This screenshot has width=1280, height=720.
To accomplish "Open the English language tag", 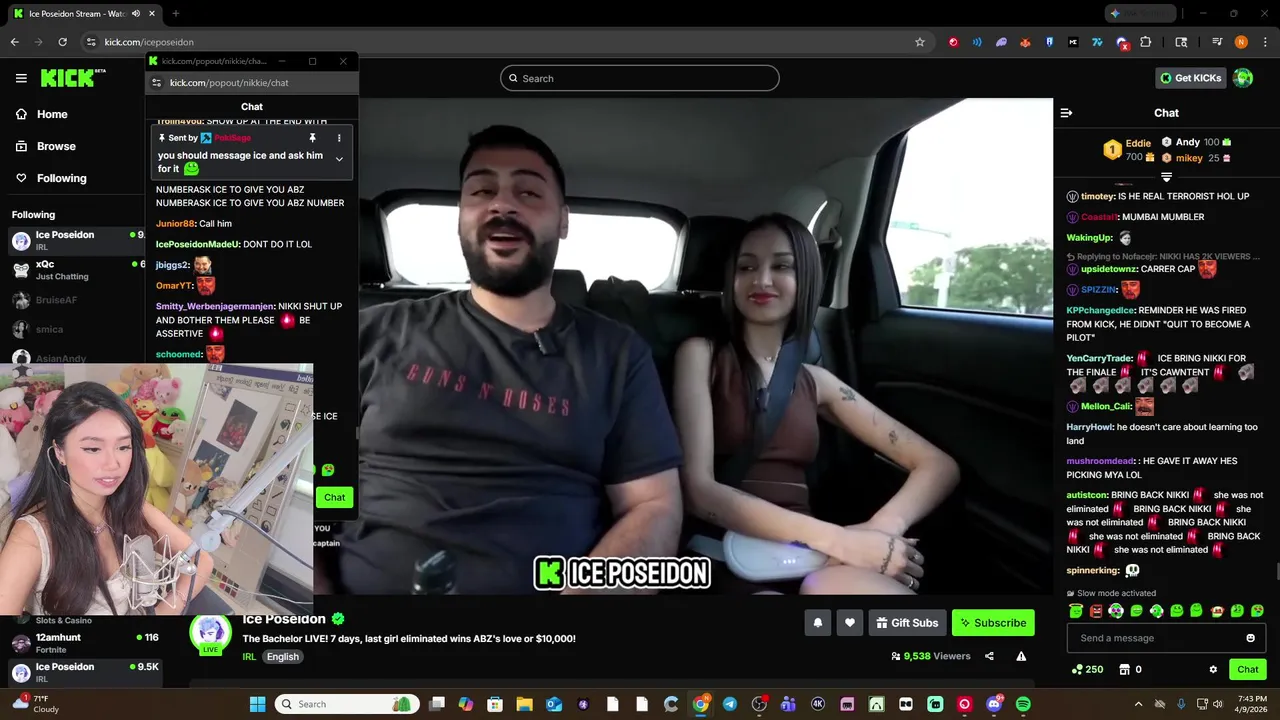I will click(282, 657).
